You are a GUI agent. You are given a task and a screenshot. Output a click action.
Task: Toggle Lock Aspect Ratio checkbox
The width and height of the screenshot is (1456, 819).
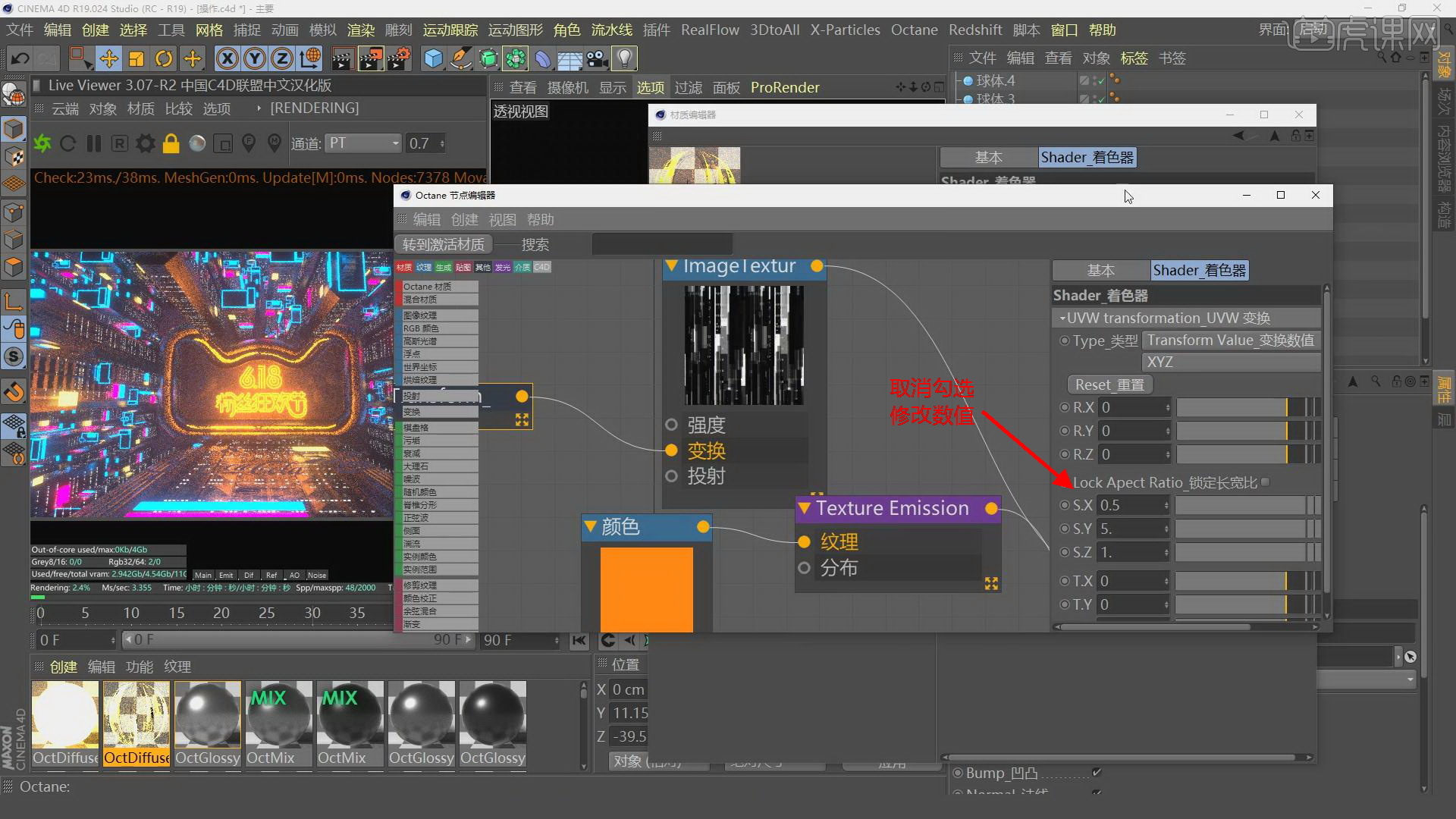(1266, 482)
